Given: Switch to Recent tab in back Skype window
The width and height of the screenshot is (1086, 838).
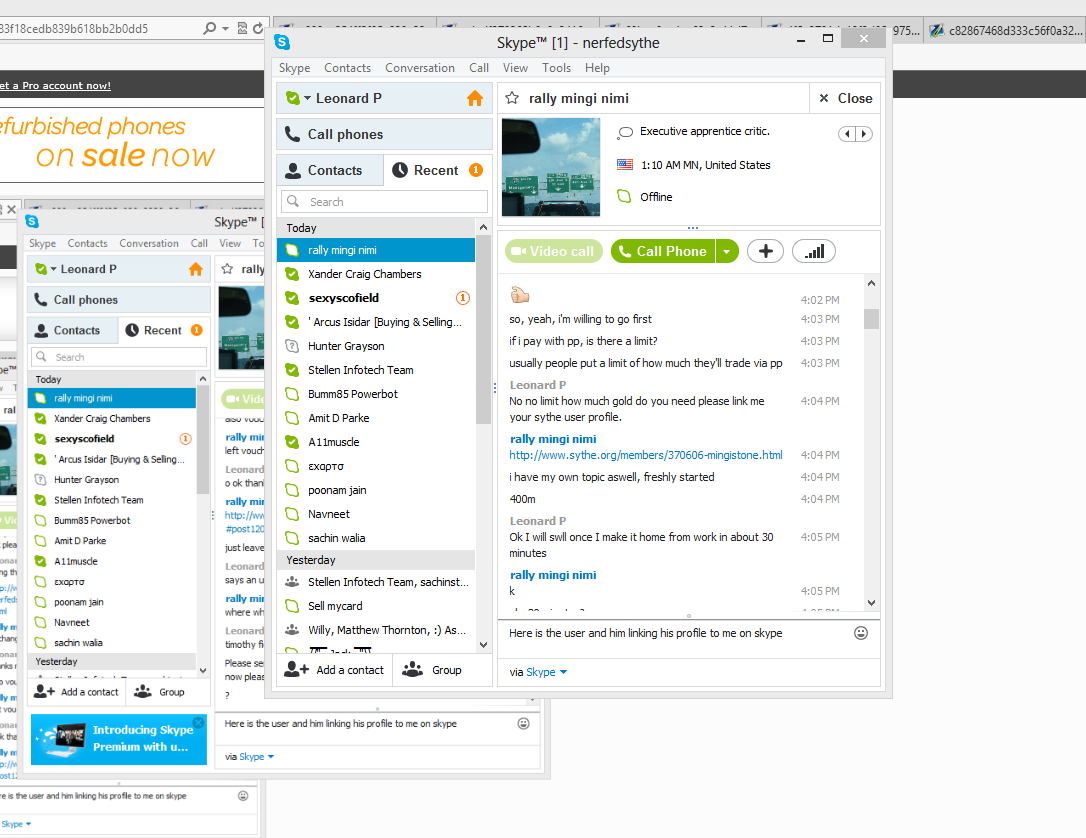Looking at the screenshot, I should point(164,330).
